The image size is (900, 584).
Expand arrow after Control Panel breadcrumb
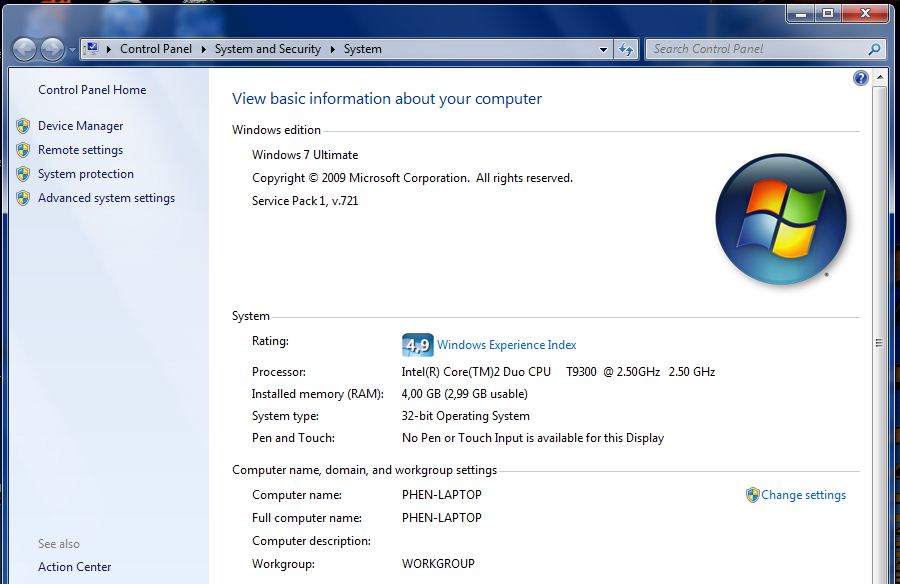(x=203, y=49)
